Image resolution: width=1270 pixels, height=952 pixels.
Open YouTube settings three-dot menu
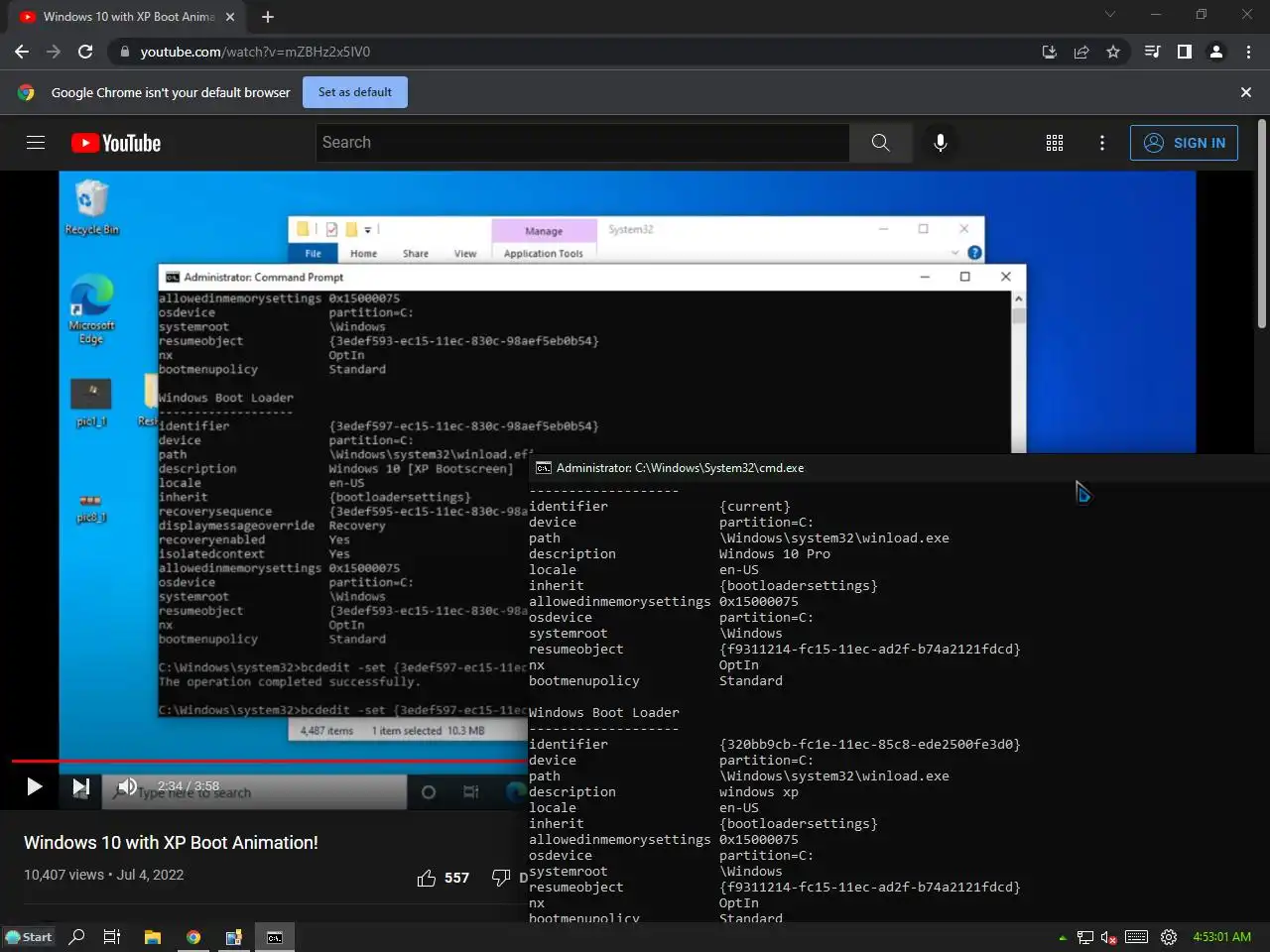point(1102,143)
